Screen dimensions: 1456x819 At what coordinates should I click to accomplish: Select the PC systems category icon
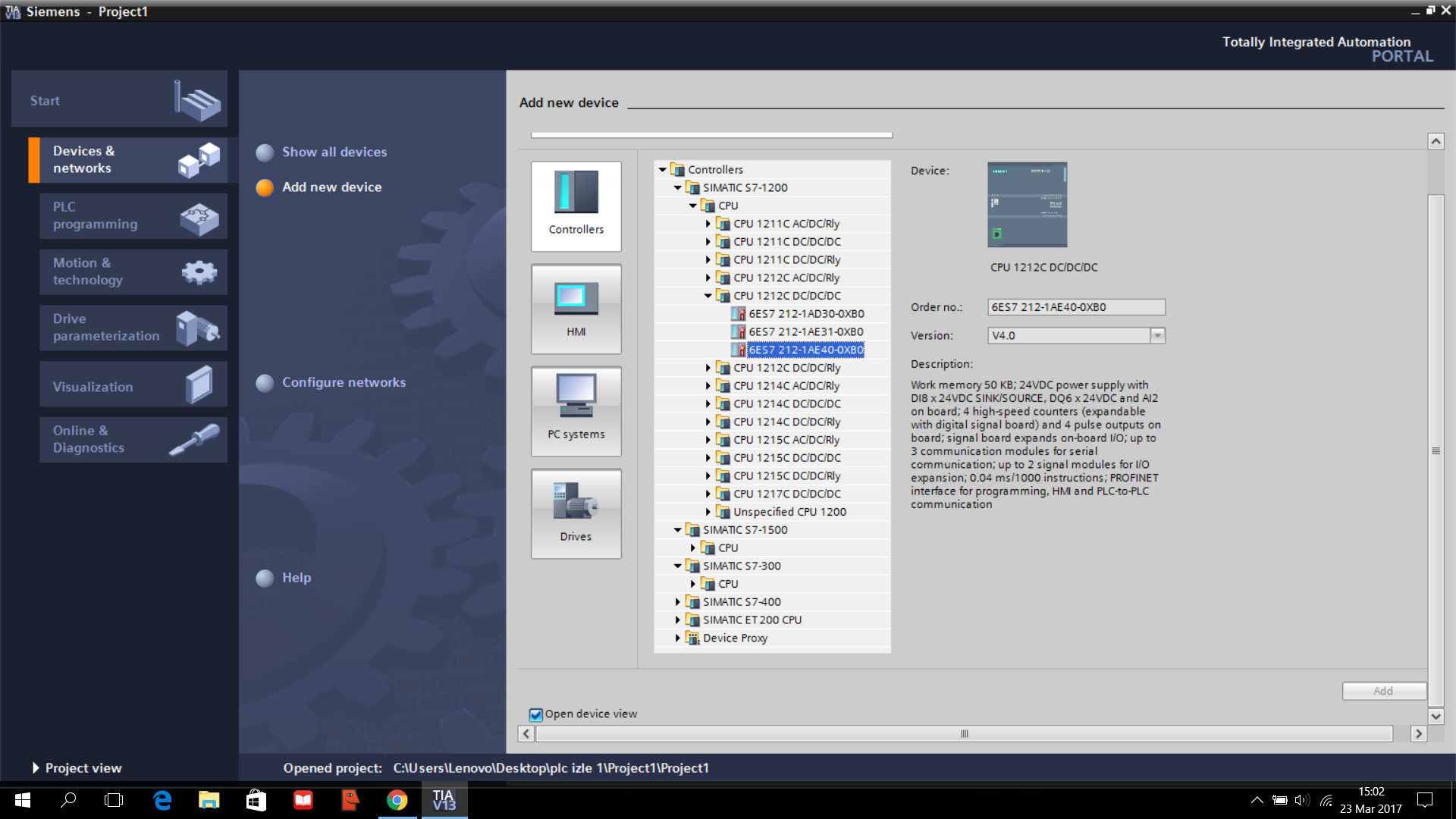pyautogui.click(x=576, y=411)
